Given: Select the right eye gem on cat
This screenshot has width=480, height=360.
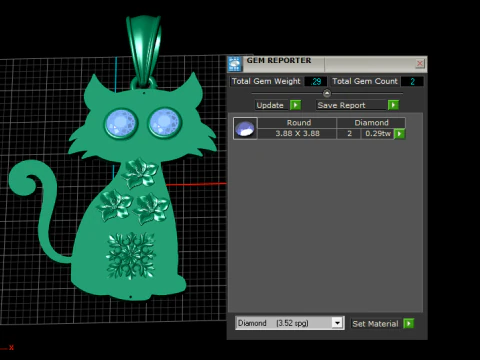Looking at the screenshot, I should click(165, 122).
